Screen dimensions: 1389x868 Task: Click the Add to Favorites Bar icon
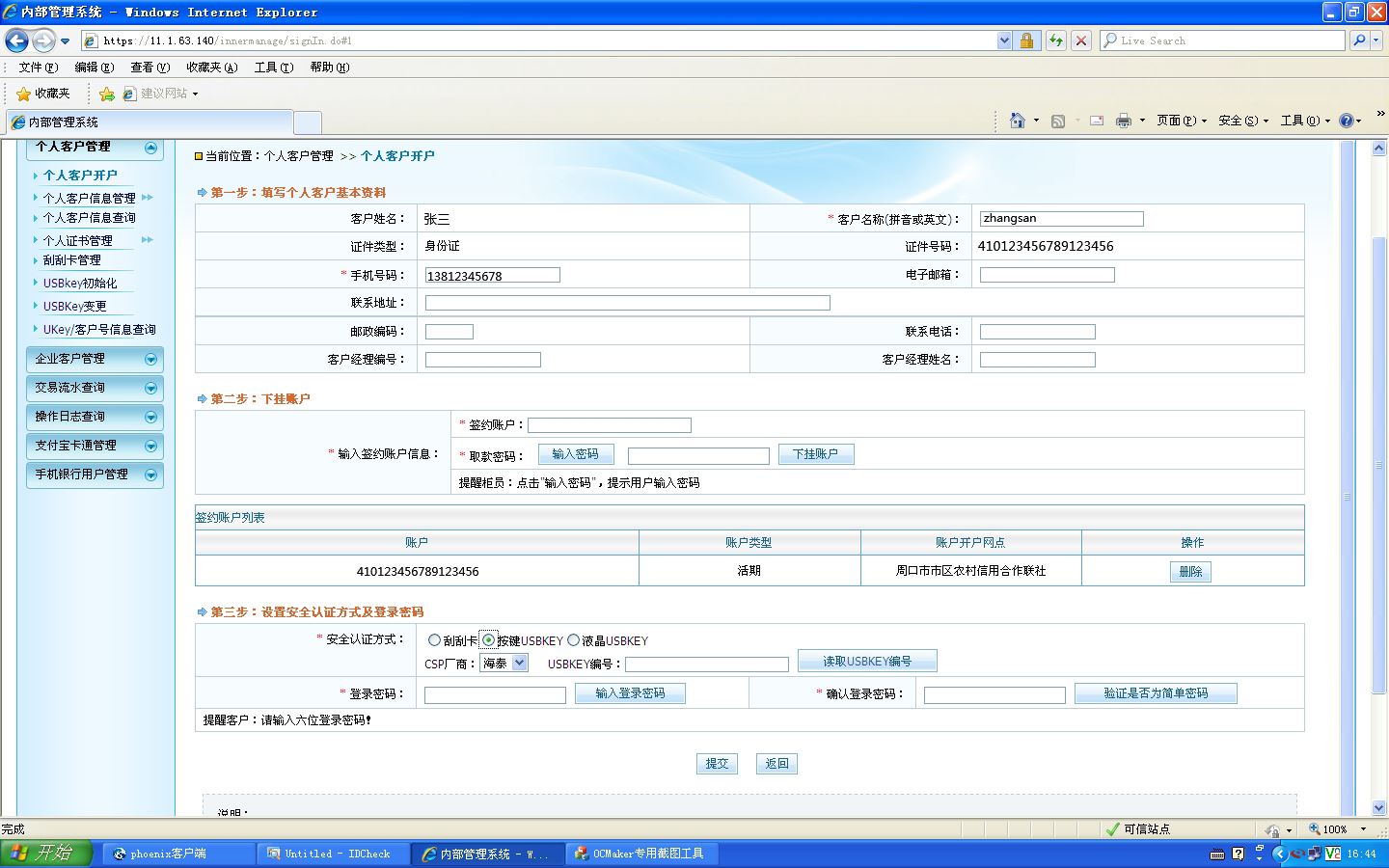tap(107, 94)
